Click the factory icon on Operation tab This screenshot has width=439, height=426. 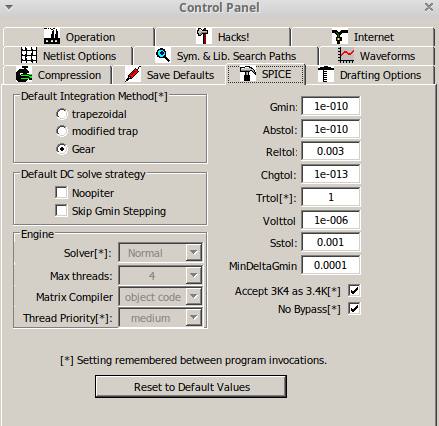pos(52,36)
